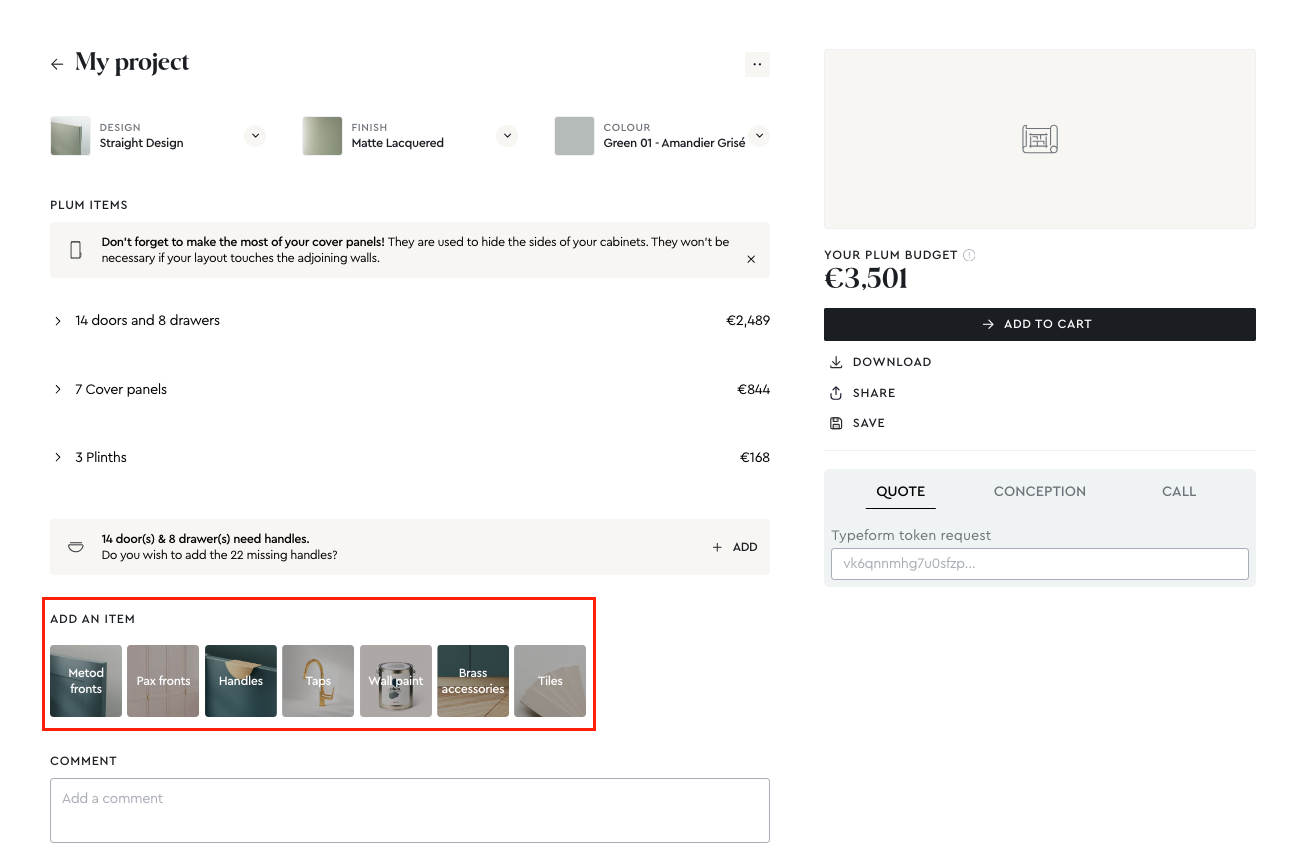Click the Taps item thumbnail
Viewport: 1291px width, 853px height.
coord(318,680)
